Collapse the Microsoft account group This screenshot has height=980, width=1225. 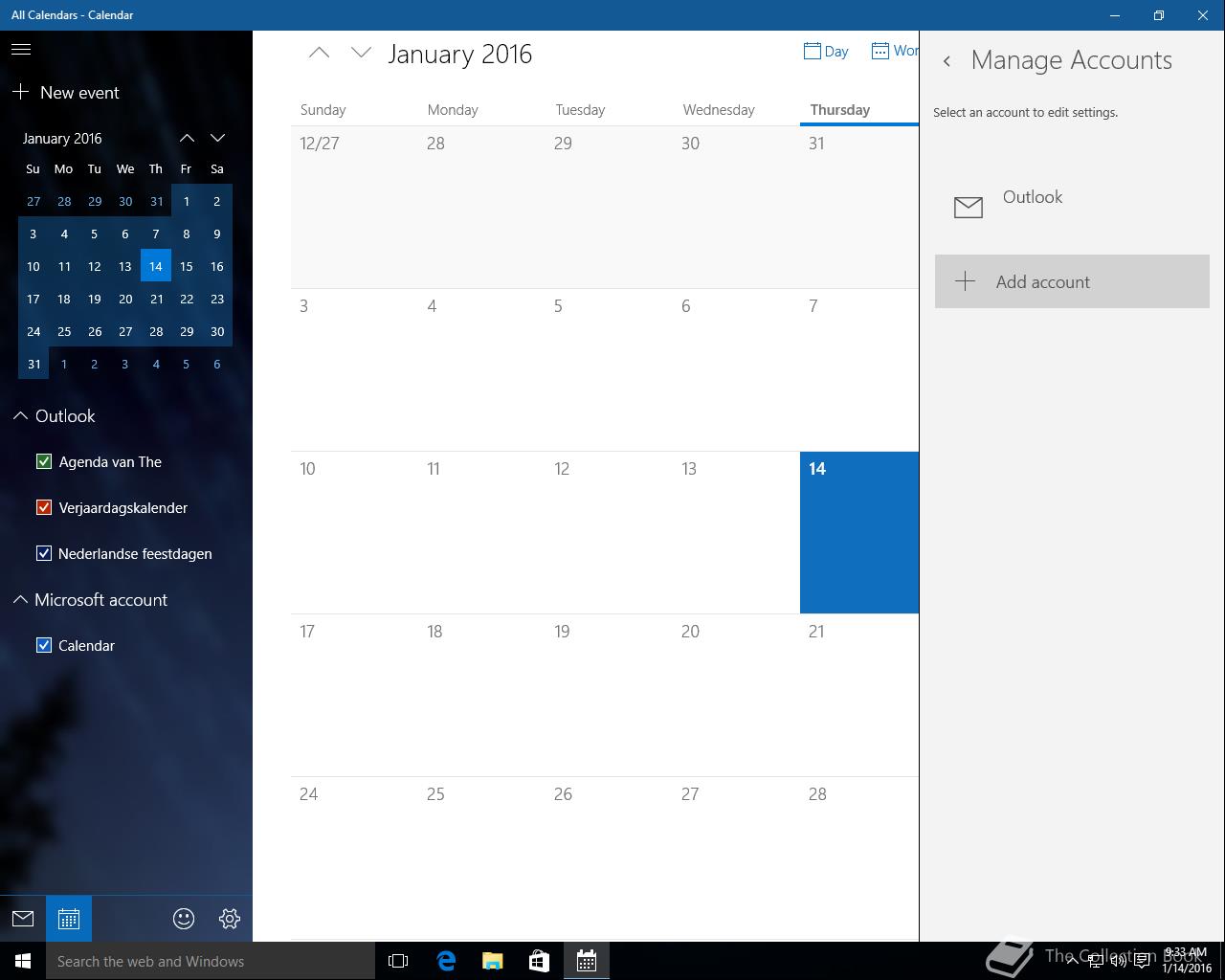point(20,599)
